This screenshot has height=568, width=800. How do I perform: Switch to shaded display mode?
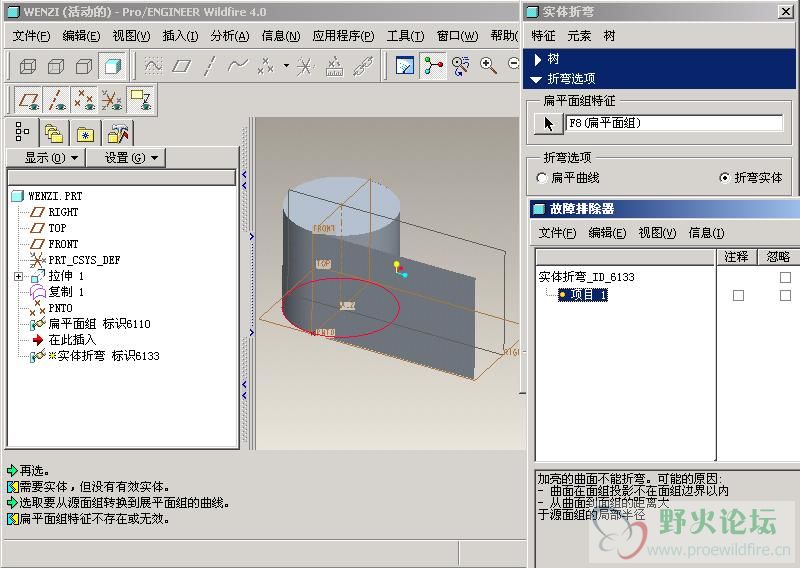112,66
